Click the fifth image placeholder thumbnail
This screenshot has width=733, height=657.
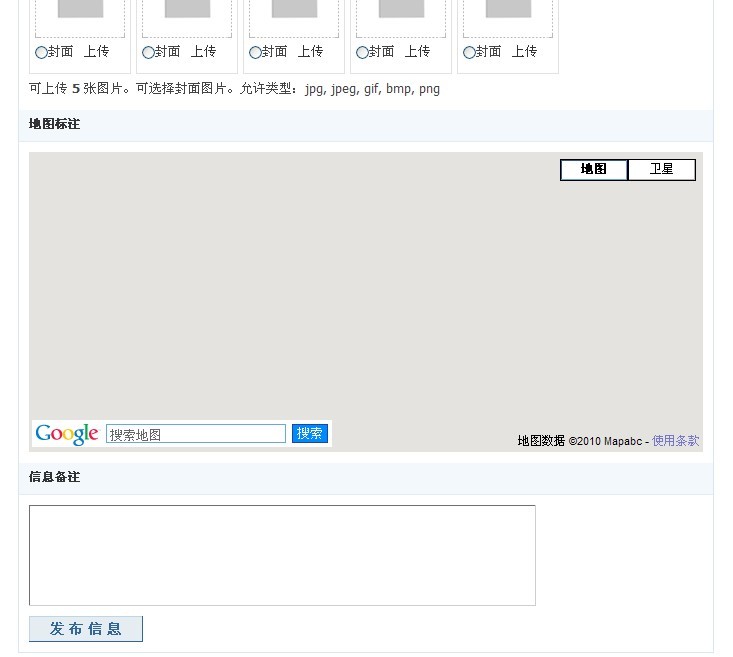509,9
